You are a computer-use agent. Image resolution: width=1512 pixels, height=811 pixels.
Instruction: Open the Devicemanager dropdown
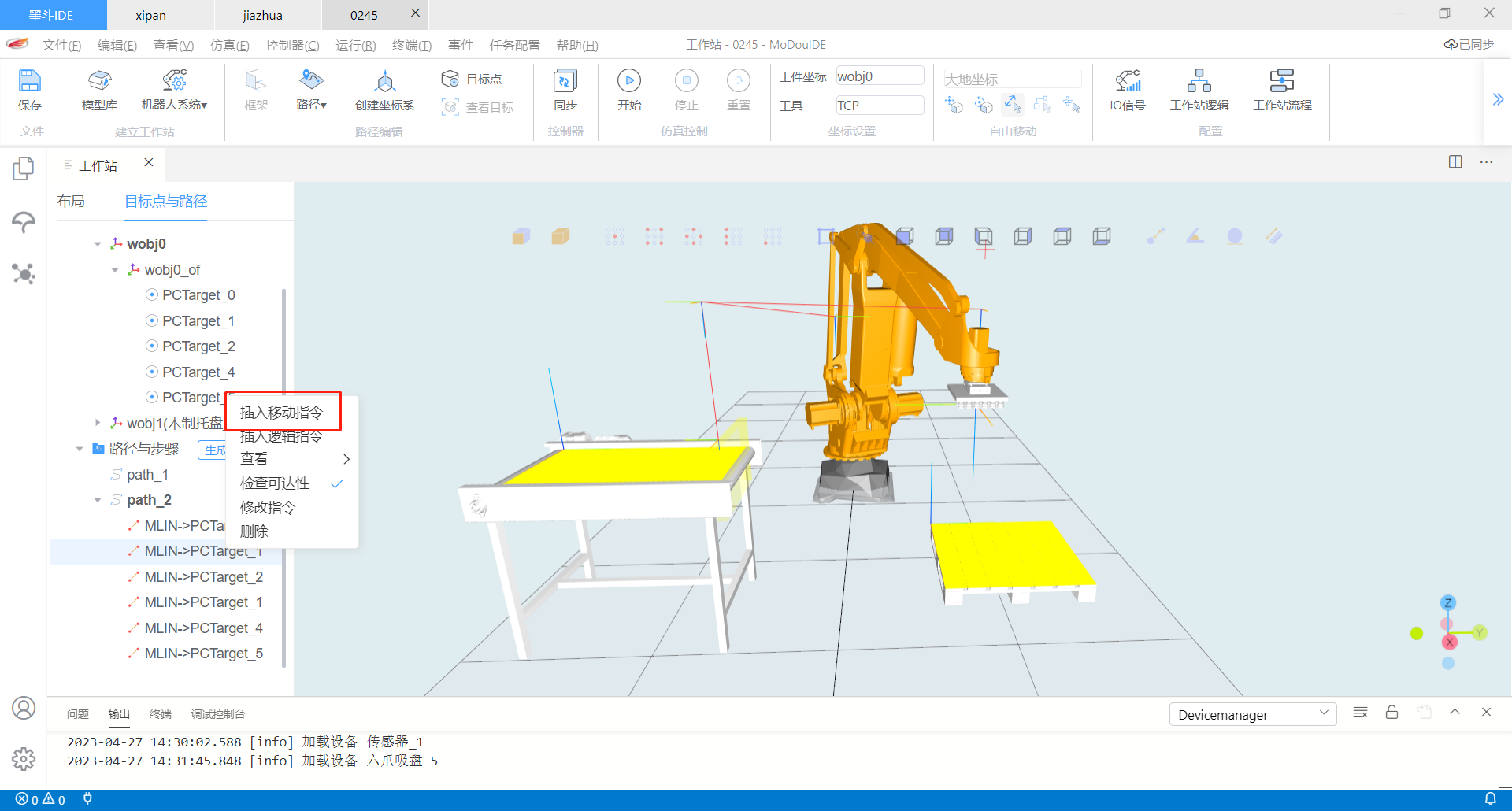[1252, 715]
